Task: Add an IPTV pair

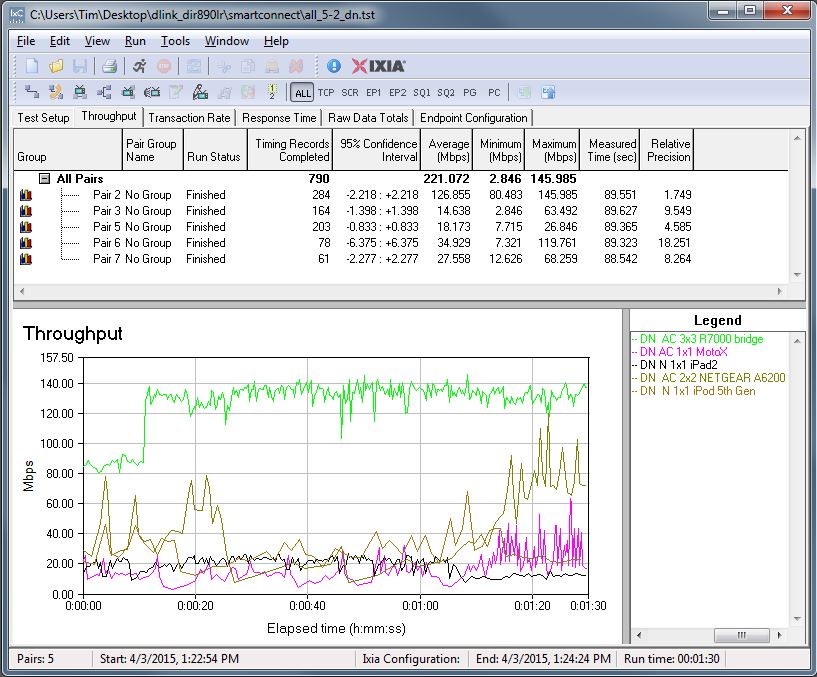Action: (x=152, y=92)
